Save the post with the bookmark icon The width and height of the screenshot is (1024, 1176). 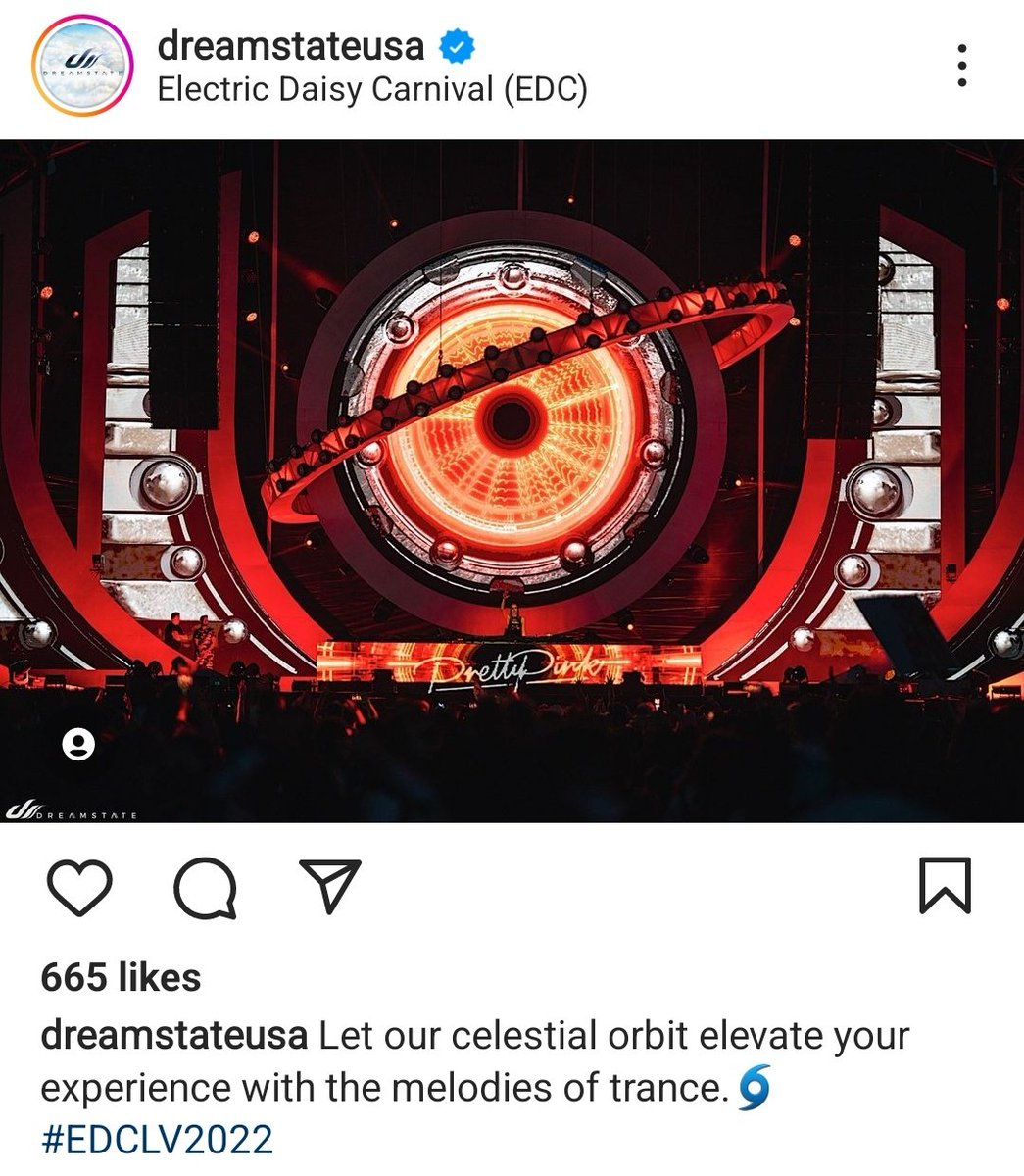click(946, 886)
